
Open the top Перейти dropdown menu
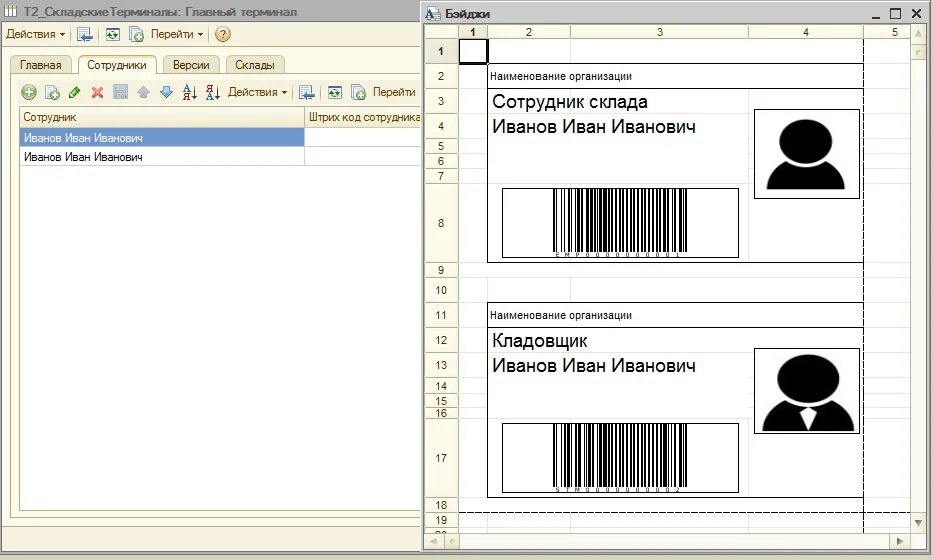[177, 35]
